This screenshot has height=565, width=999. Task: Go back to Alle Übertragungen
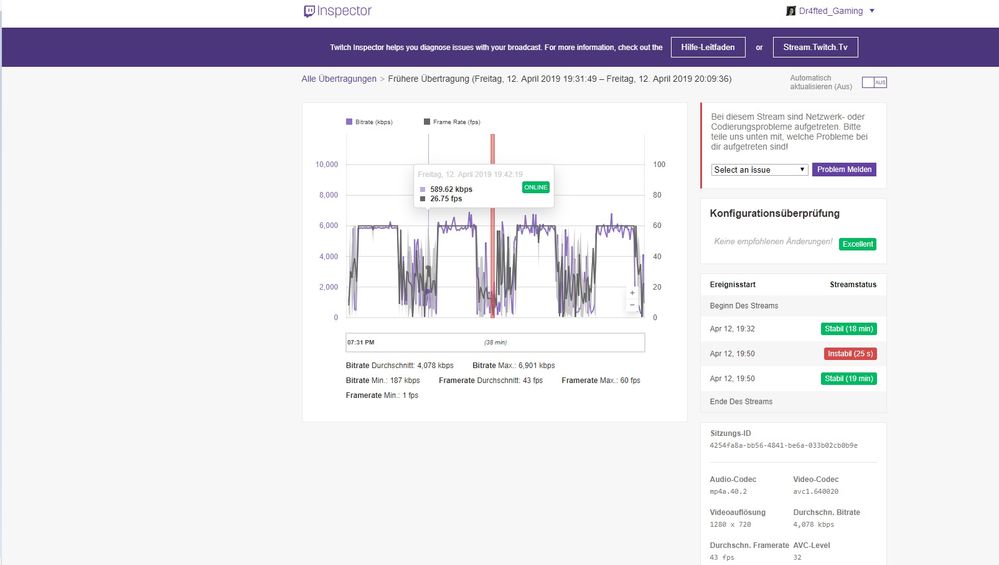[x=339, y=79]
